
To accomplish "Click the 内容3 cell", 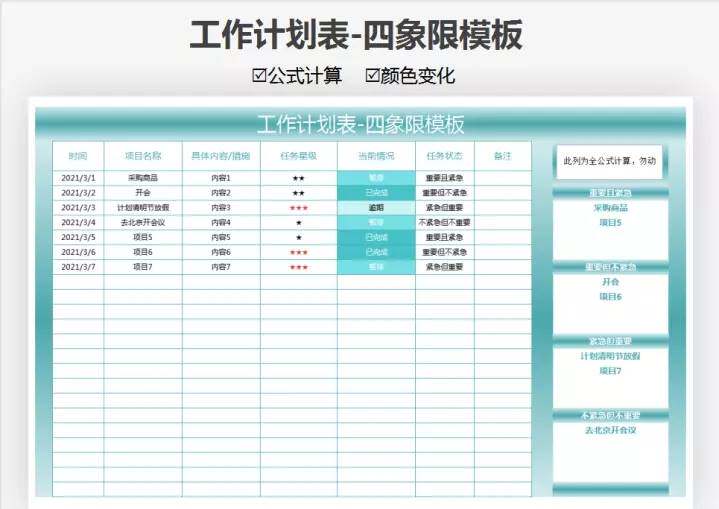I will click(221, 208).
